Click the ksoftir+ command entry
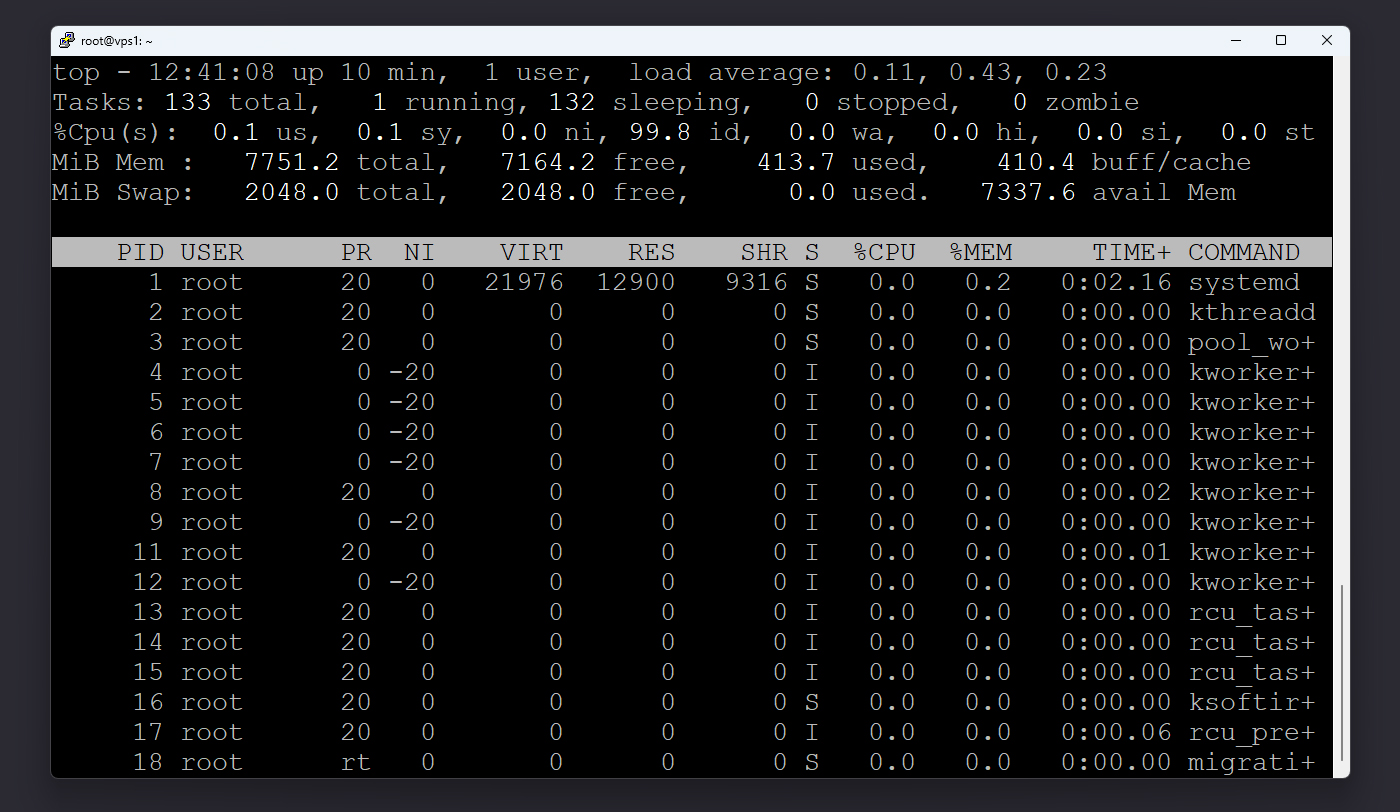 tap(1251, 702)
